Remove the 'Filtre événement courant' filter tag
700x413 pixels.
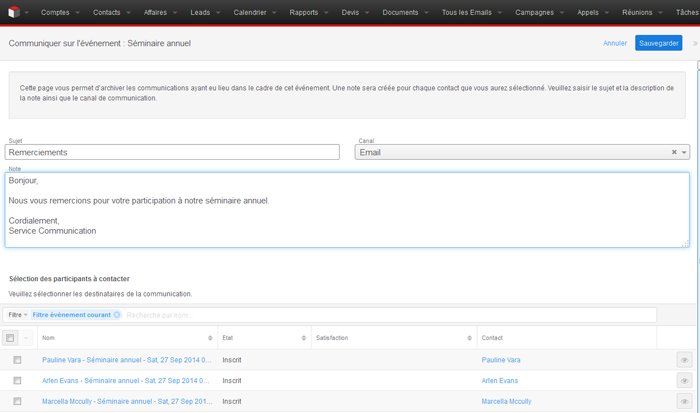pos(117,315)
